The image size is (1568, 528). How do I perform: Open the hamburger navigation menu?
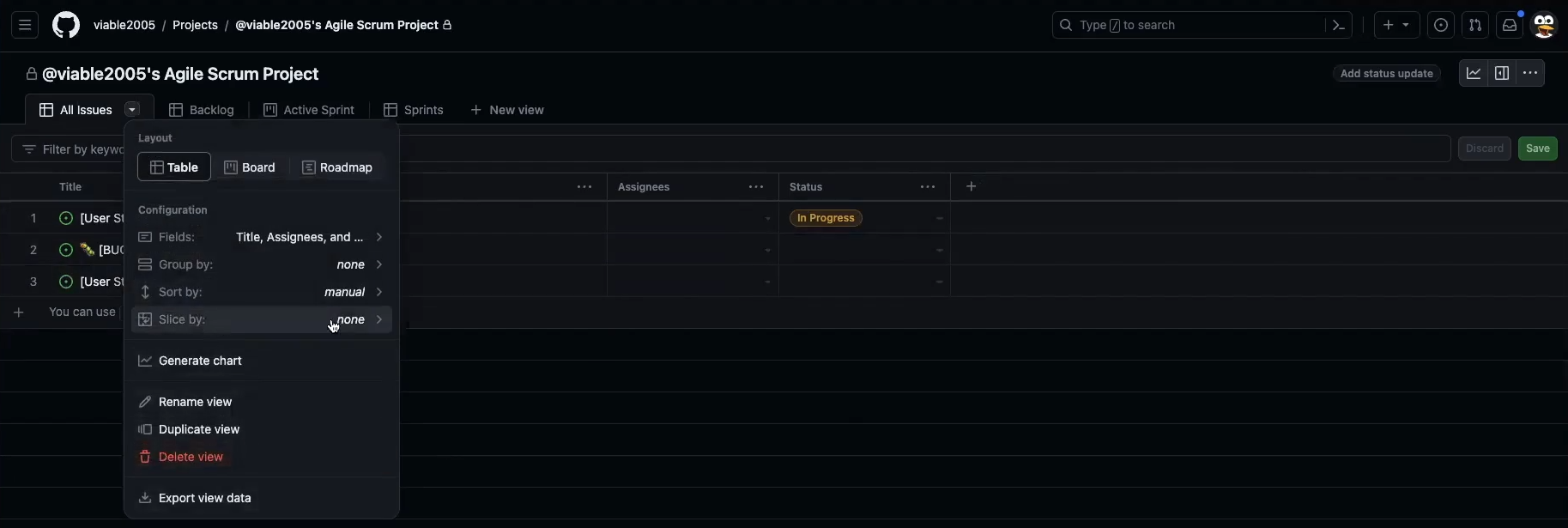pyautogui.click(x=25, y=25)
